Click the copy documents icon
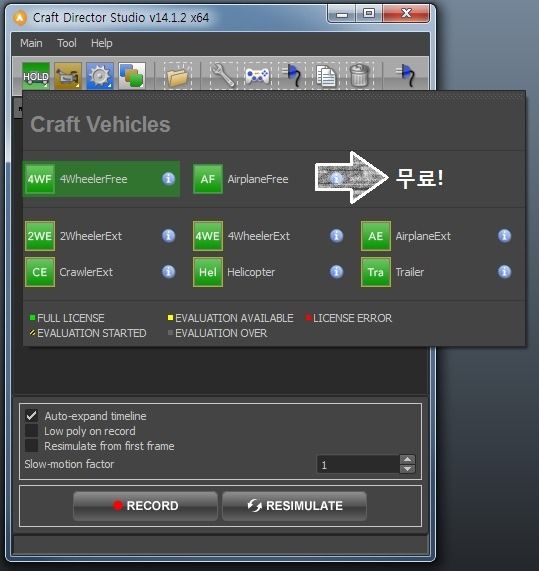Viewport: 539px width, 571px height. pos(326,76)
